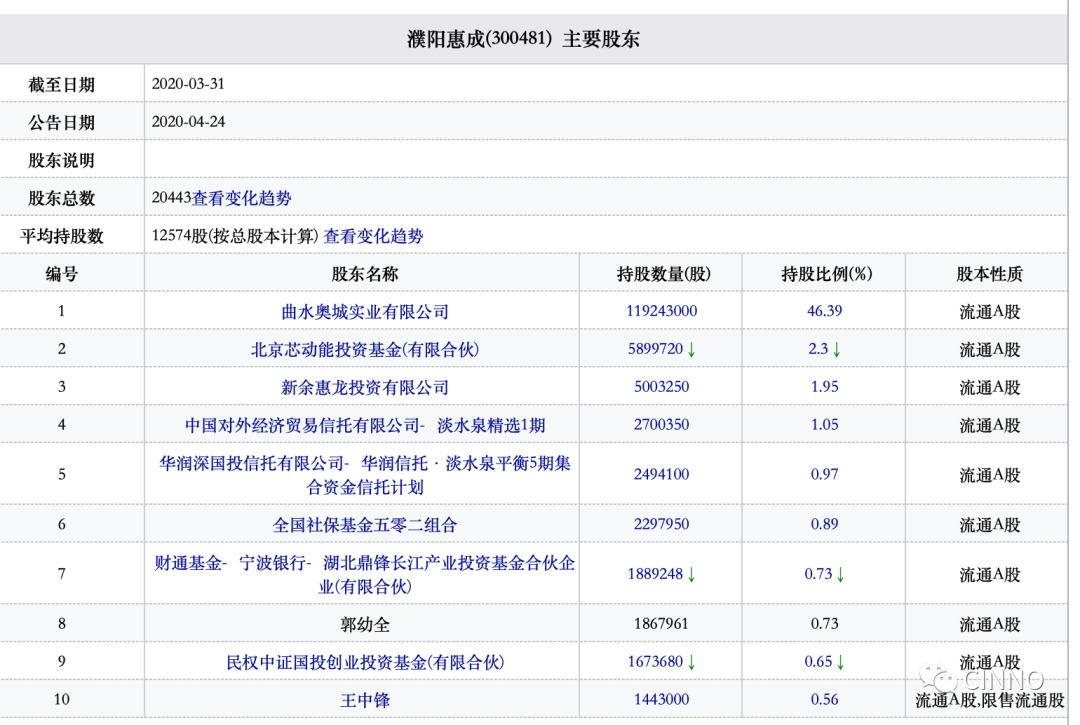
Task: Select shareholder name 郭幼全
Action: [365, 625]
